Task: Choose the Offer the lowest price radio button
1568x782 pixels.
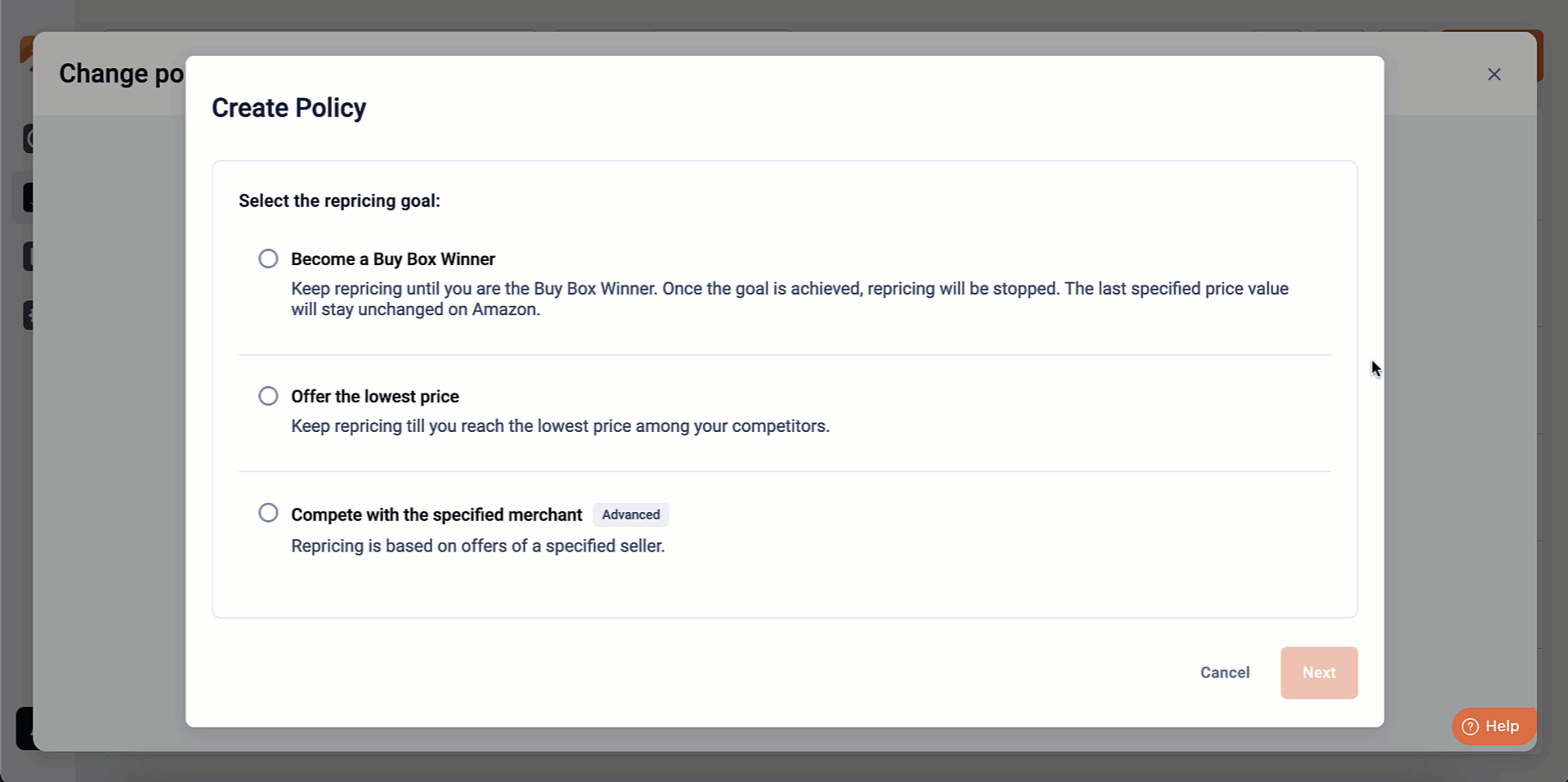Action: pos(268,396)
